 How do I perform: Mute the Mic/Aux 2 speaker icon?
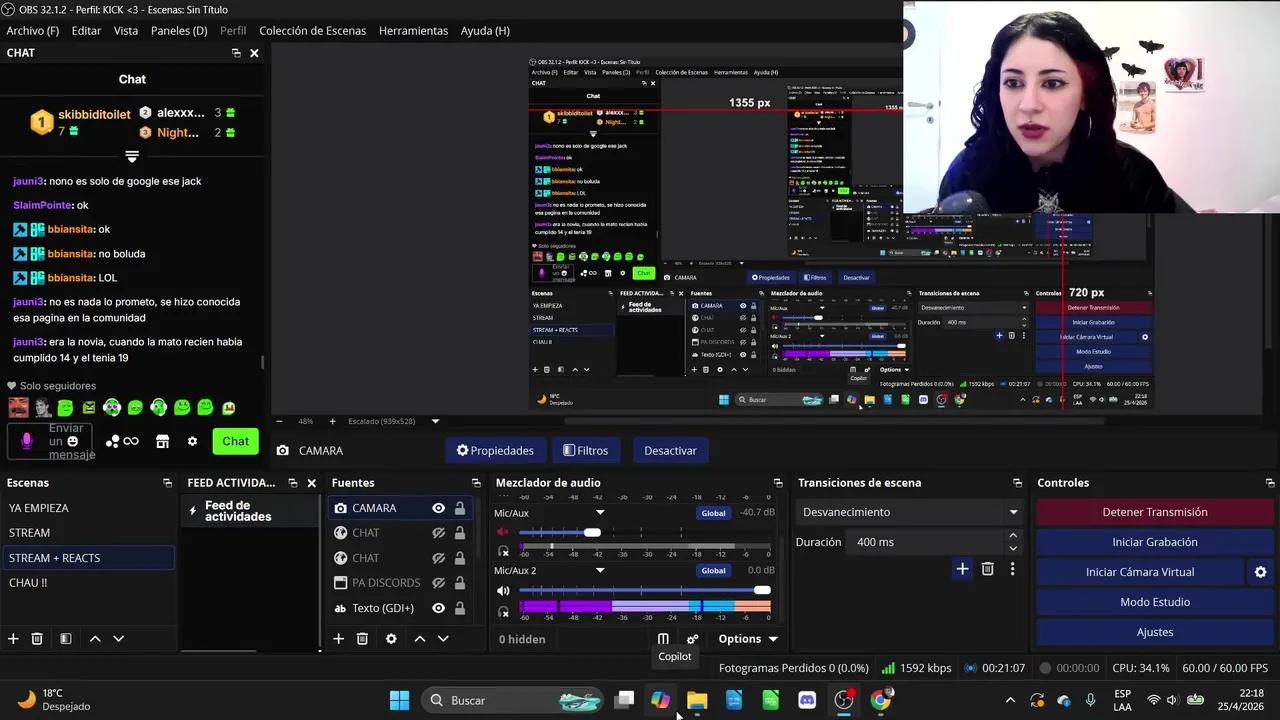point(503,590)
